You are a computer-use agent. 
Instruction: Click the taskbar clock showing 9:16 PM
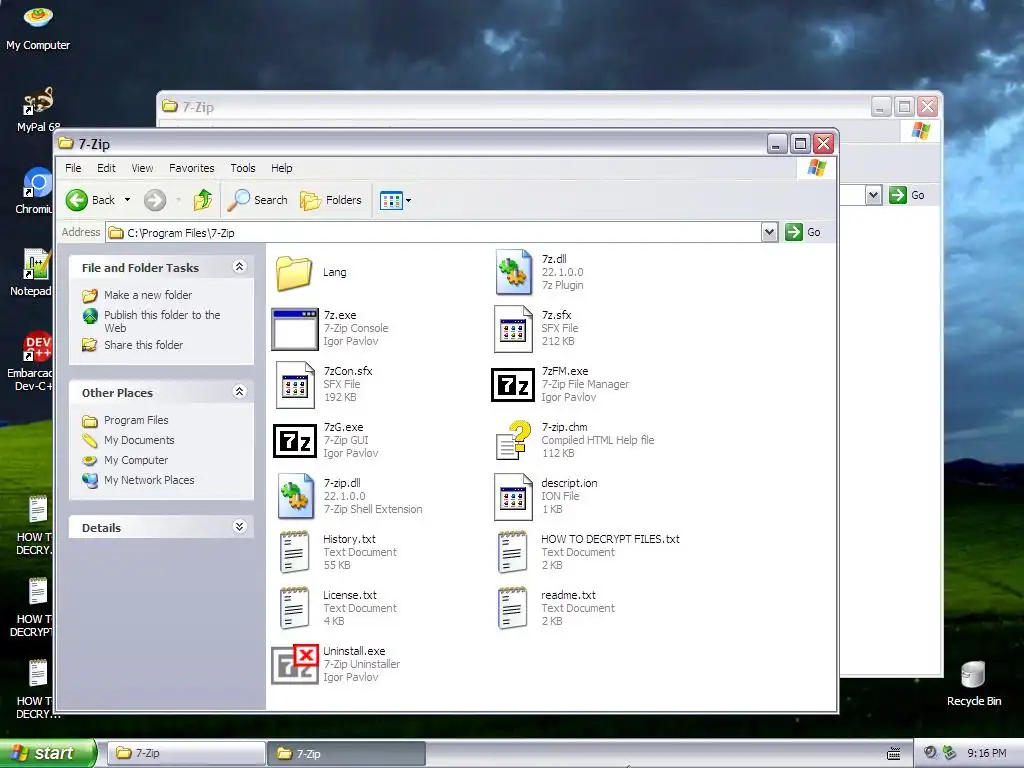coord(986,753)
